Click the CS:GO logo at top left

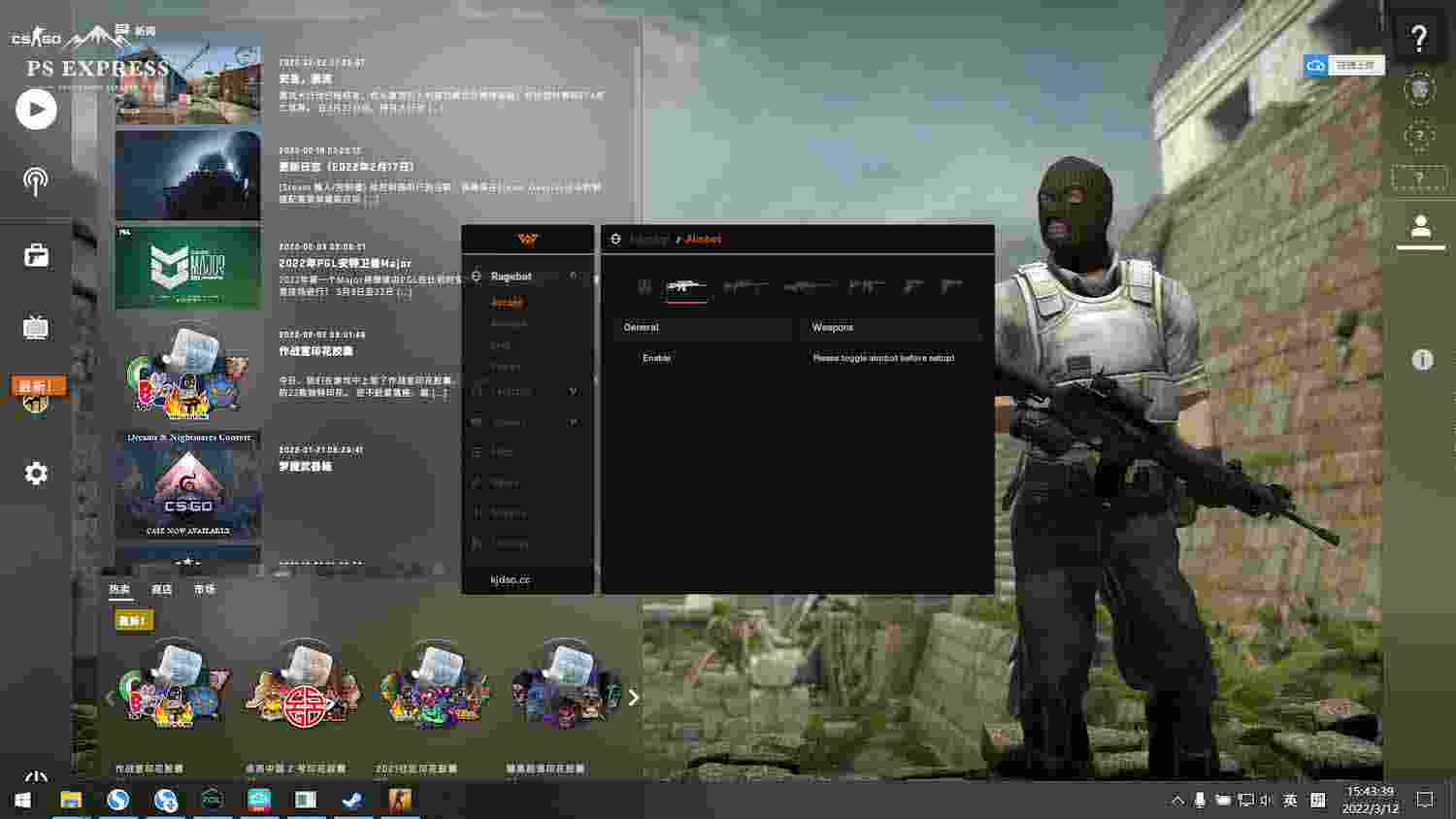36,38
